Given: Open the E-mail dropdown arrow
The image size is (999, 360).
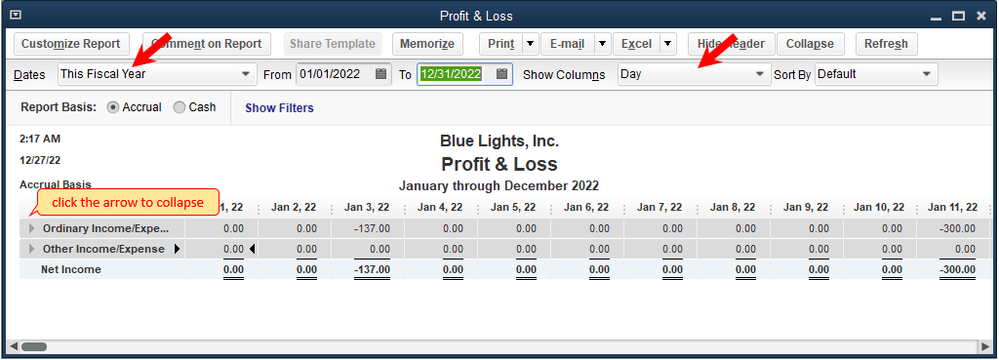Looking at the screenshot, I should point(603,44).
